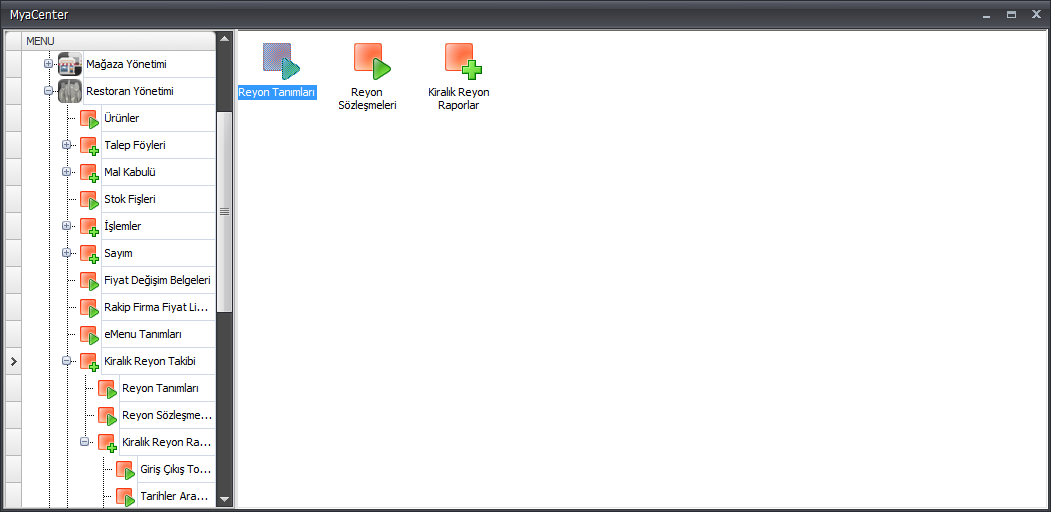Viewport: 1051px width, 512px height.
Task: Expand the Talep Föyleri node
Action: pyautogui.click(x=66, y=145)
